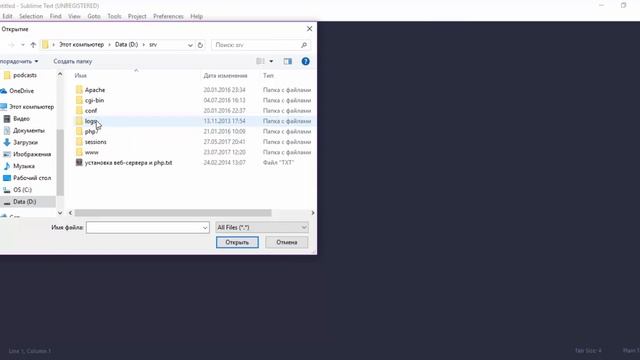Go up one folder level
Screen dimensions: 640x360
[33, 45]
